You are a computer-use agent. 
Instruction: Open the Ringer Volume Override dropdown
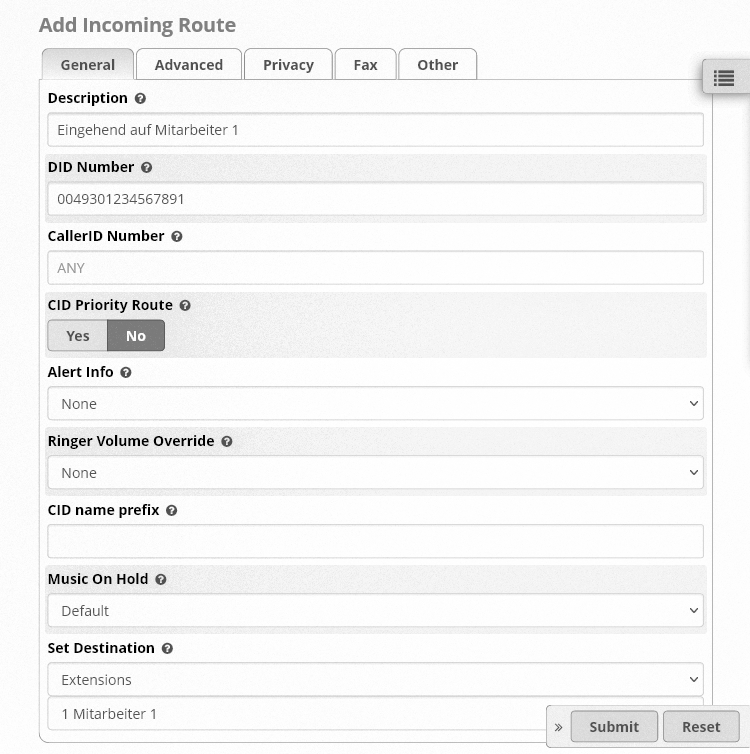click(375, 473)
